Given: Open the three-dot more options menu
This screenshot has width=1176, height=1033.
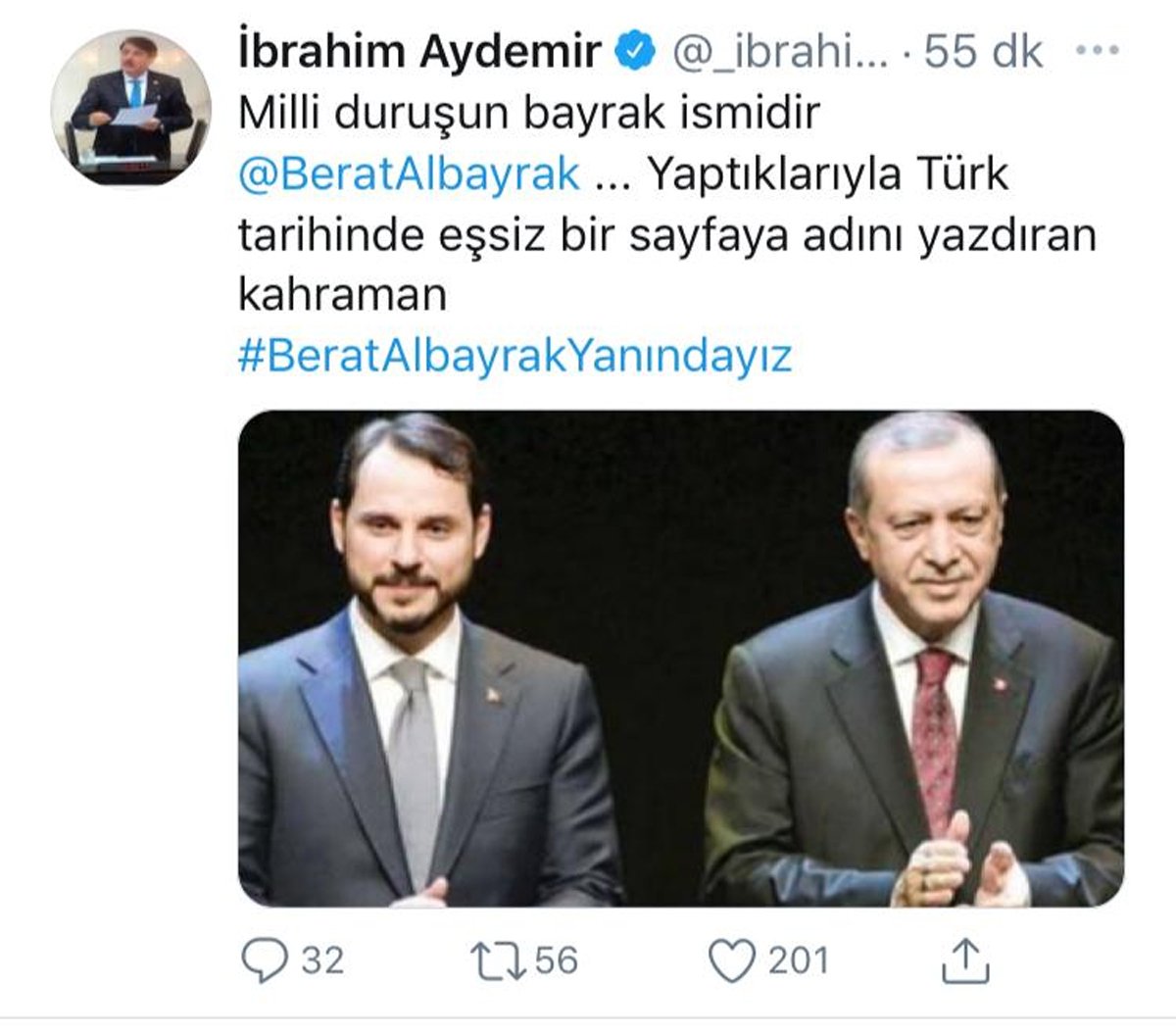Looking at the screenshot, I should [x=1098, y=51].
